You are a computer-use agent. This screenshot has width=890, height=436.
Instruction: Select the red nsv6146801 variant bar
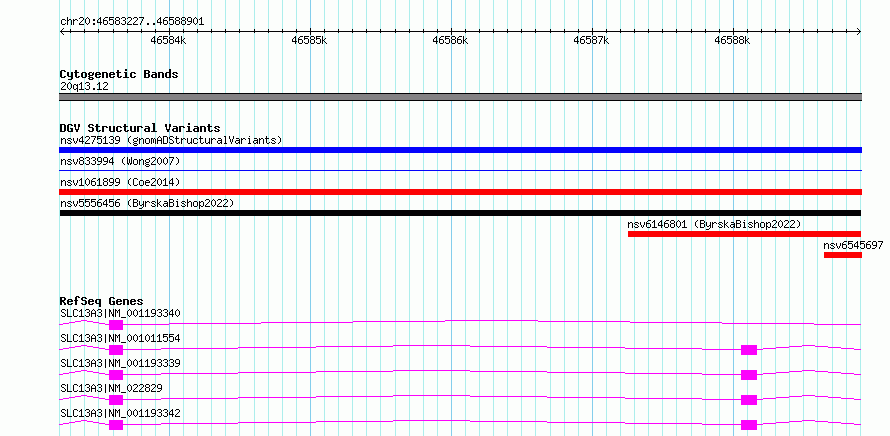tap(745, 234)
